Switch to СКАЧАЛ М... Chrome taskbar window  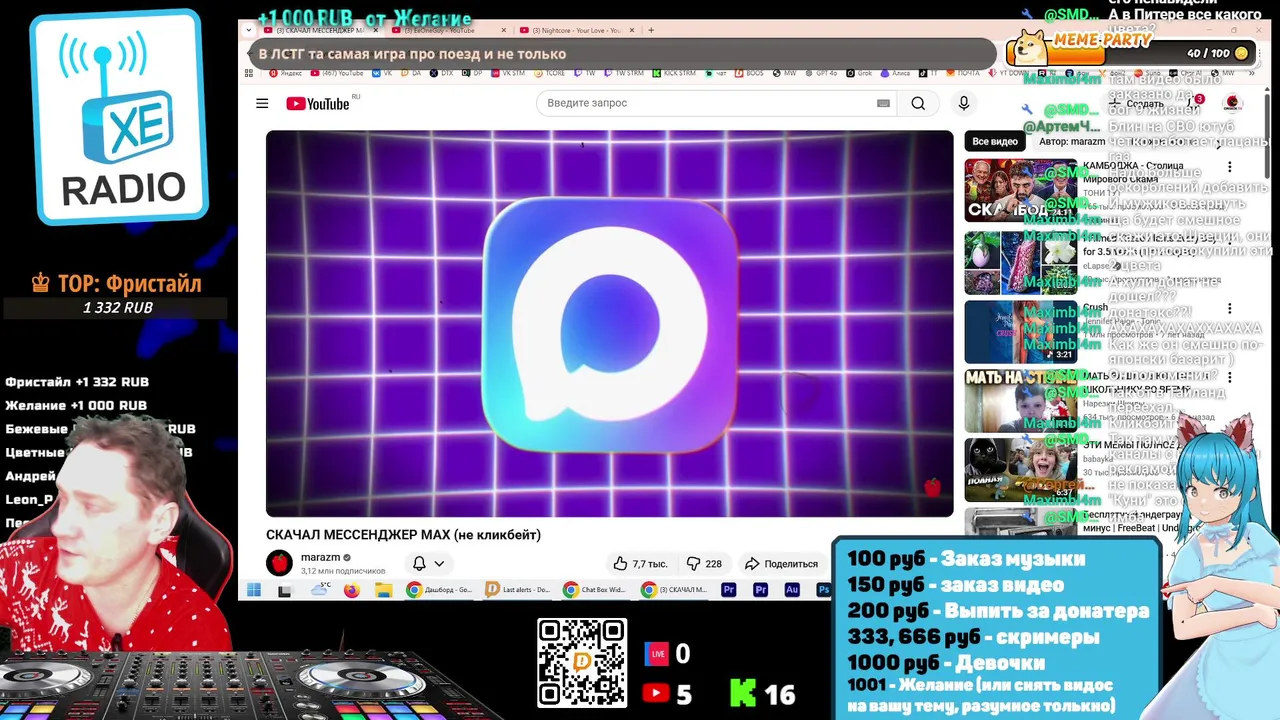pyautogui.click(x=674, y=590)
